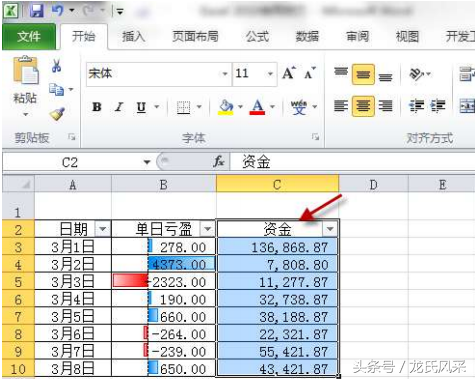Select column D header

coord(373,184)
